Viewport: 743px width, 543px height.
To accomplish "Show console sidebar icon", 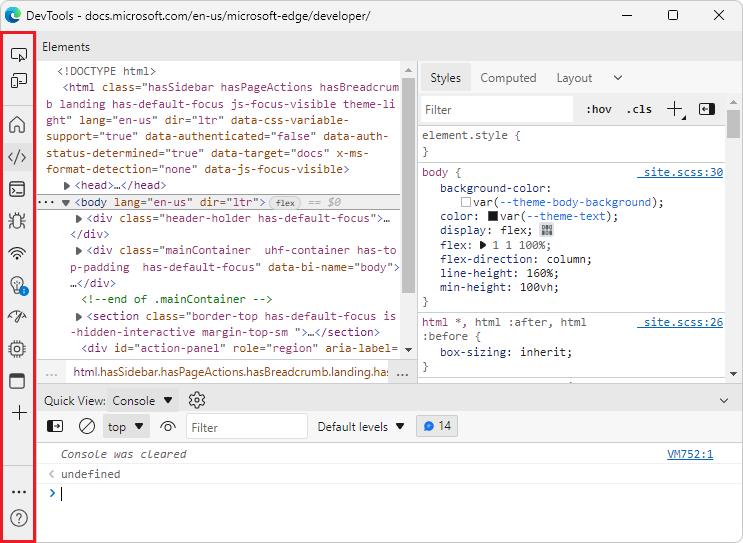I will [55, 426].
